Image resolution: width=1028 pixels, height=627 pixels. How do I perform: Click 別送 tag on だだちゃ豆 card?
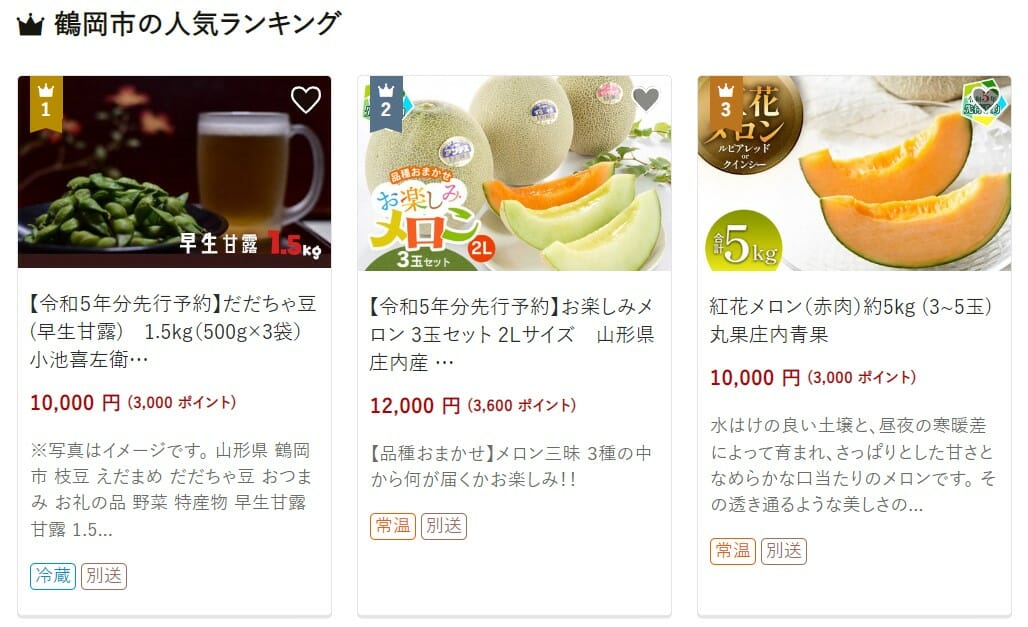pyautogui.click(x=104, y=576)
